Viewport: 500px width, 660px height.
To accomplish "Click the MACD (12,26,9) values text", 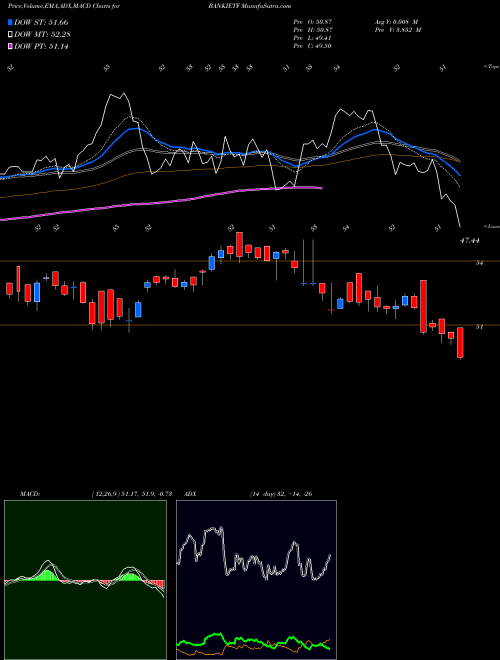I will pyautogui.click(x=131, y=494).
